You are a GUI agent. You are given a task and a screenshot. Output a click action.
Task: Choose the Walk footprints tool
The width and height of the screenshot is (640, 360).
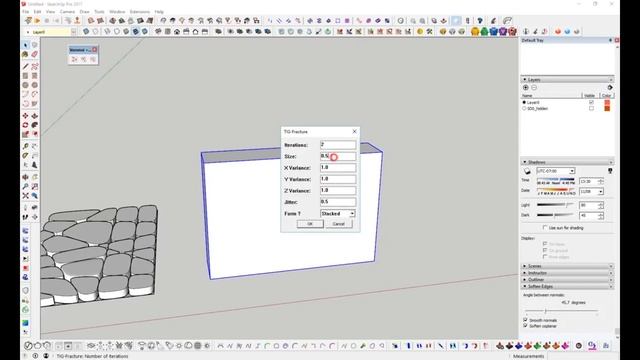click(26, 217)
